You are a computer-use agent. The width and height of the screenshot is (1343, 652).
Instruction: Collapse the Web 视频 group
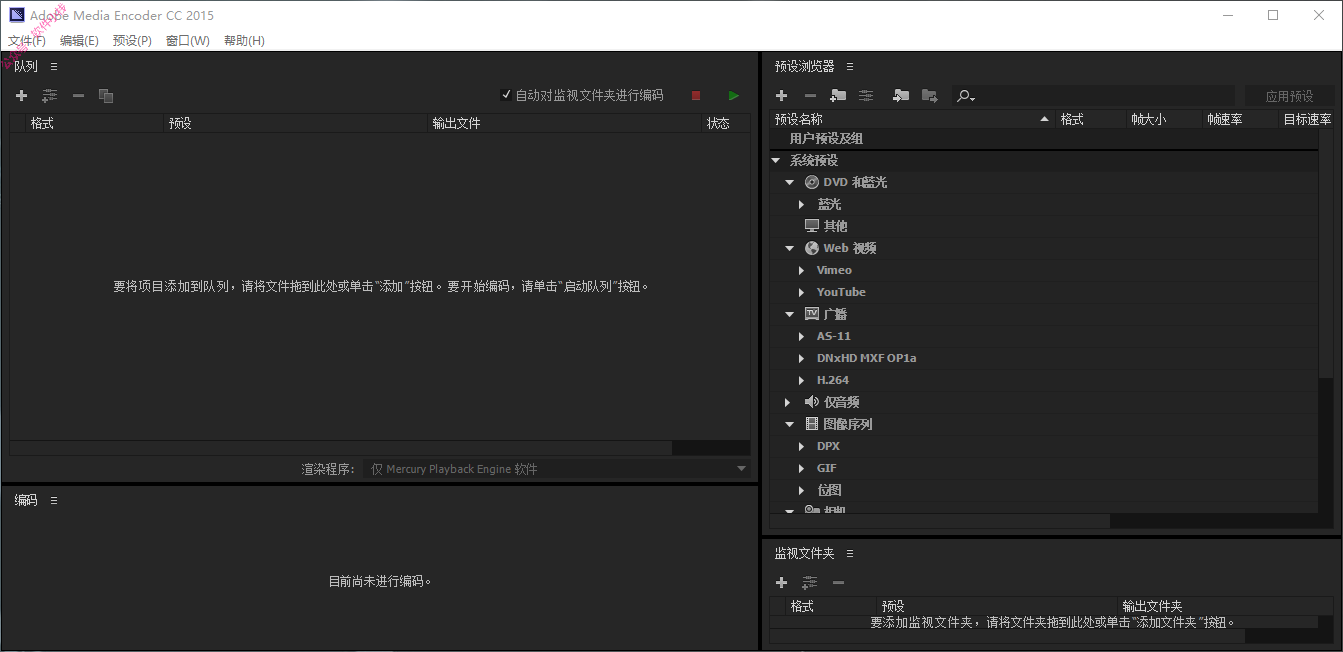coord(790,249)
